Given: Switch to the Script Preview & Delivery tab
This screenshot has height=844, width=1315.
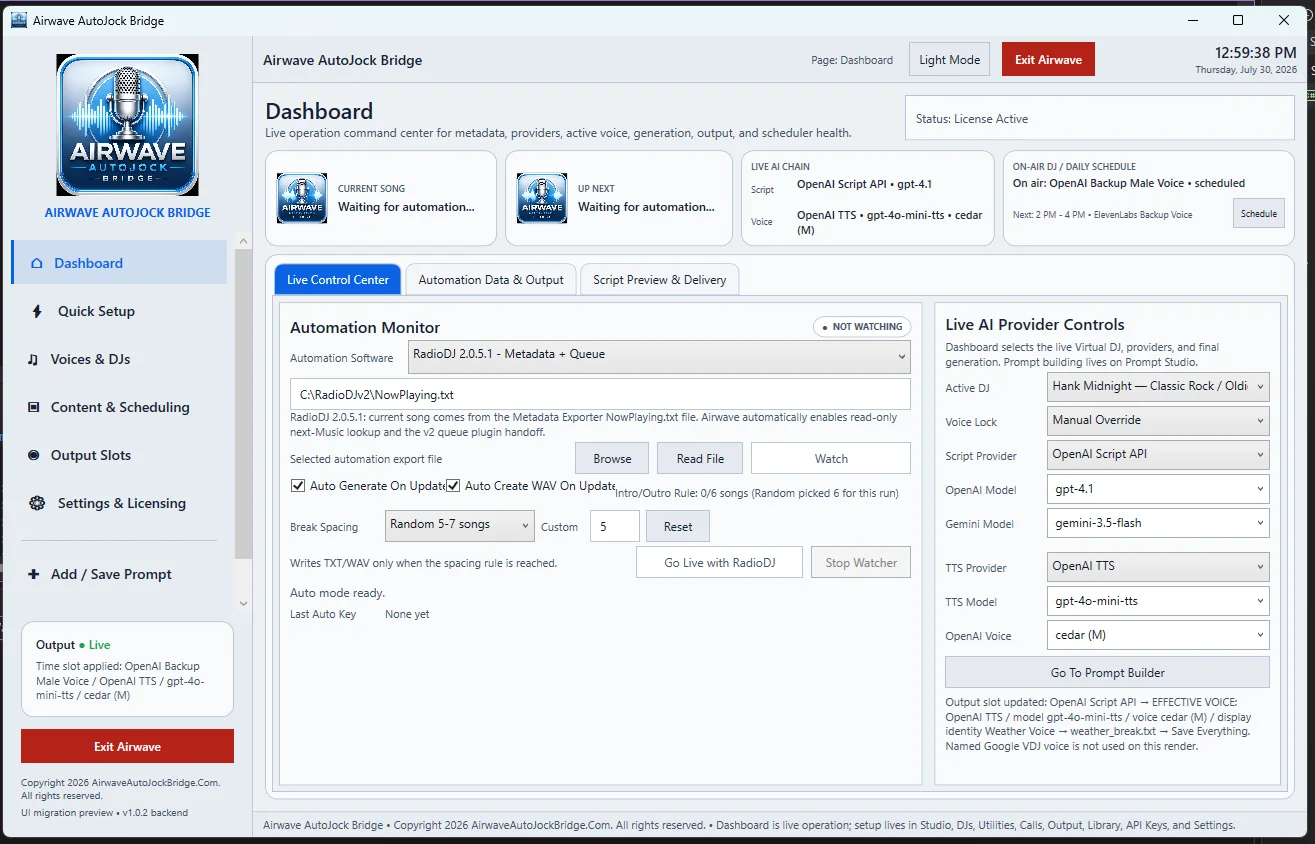Looking at the screenshot, I should point(660,280).
